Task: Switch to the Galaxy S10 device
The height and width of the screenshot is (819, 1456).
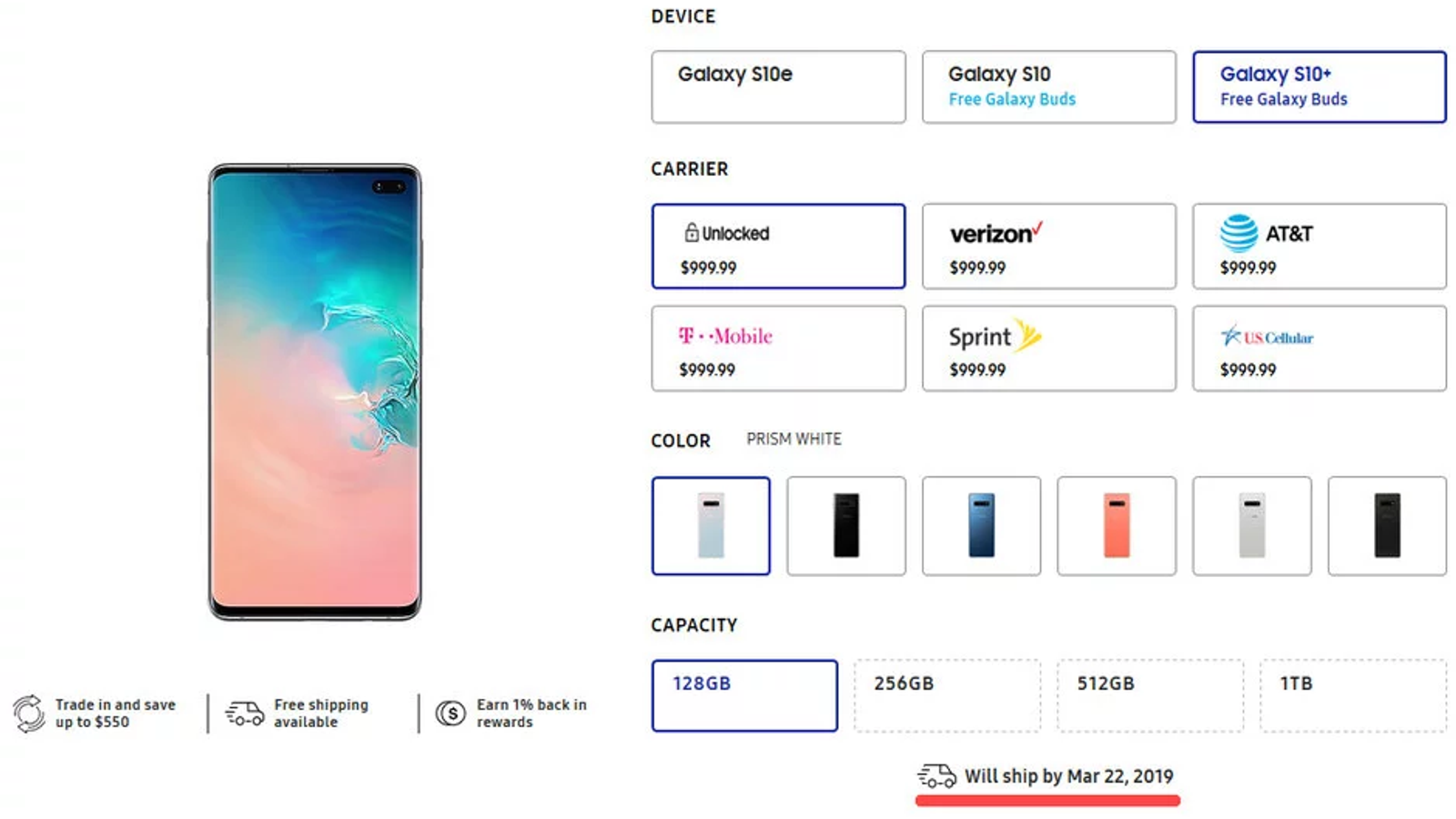Action: (x=1048, y=87)
